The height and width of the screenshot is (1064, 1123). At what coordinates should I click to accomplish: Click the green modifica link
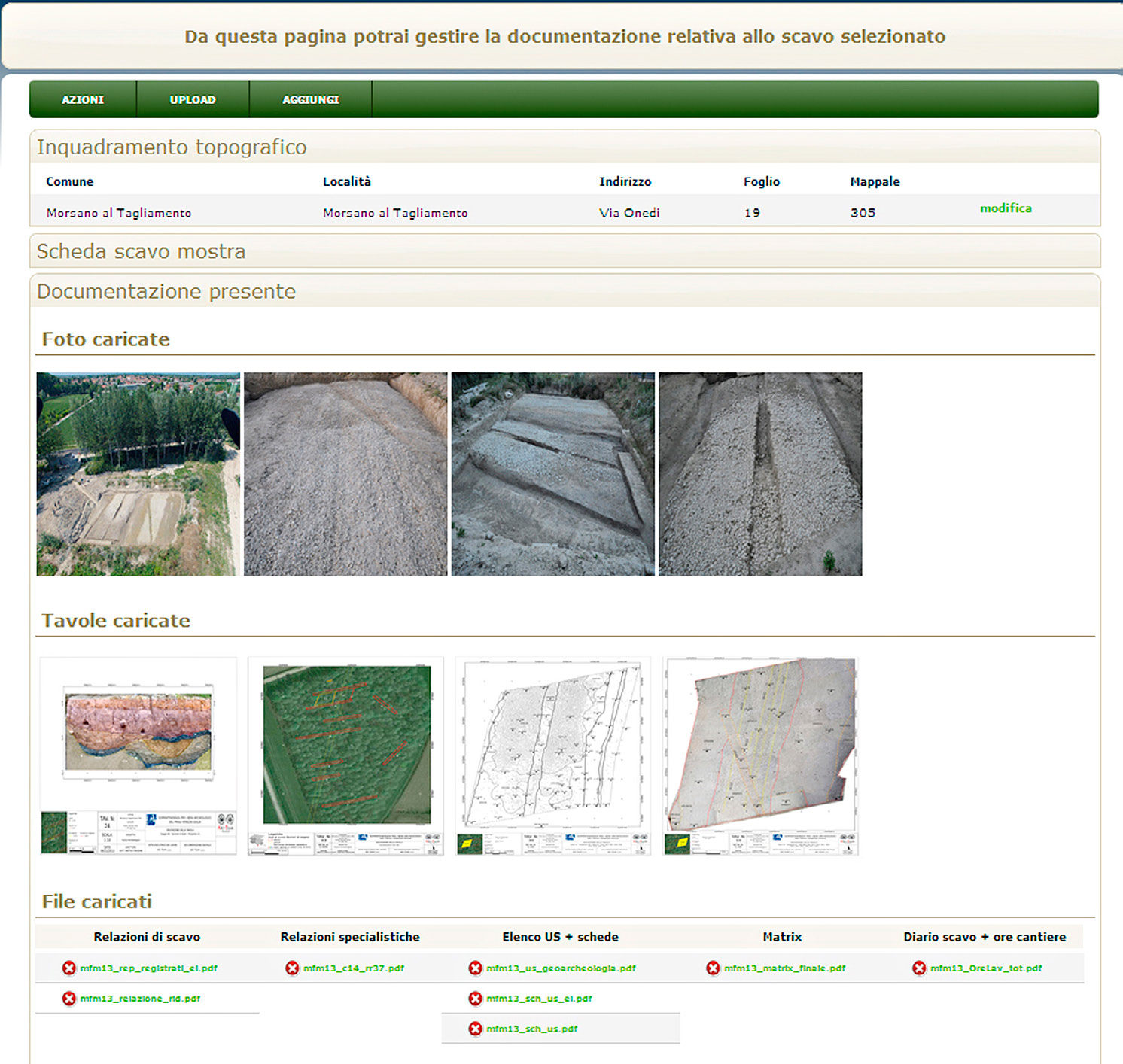click(1006, 208)
